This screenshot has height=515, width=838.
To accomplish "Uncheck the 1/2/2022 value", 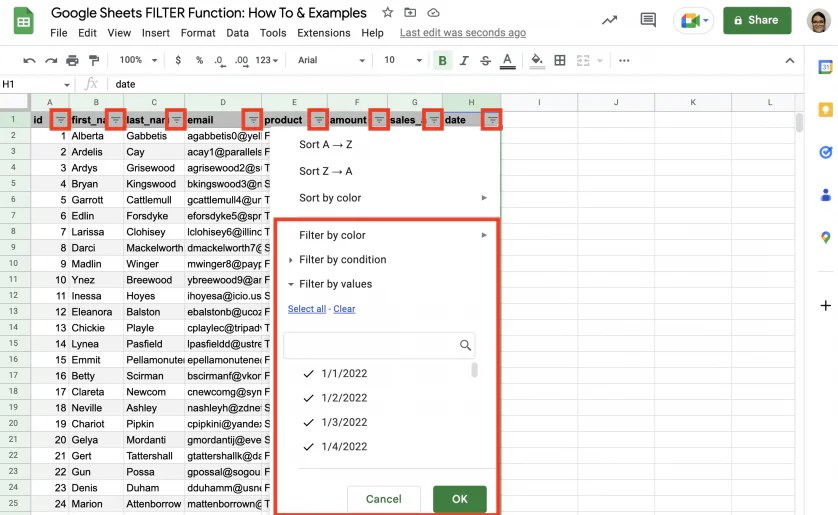I will (x=308, y=398).
